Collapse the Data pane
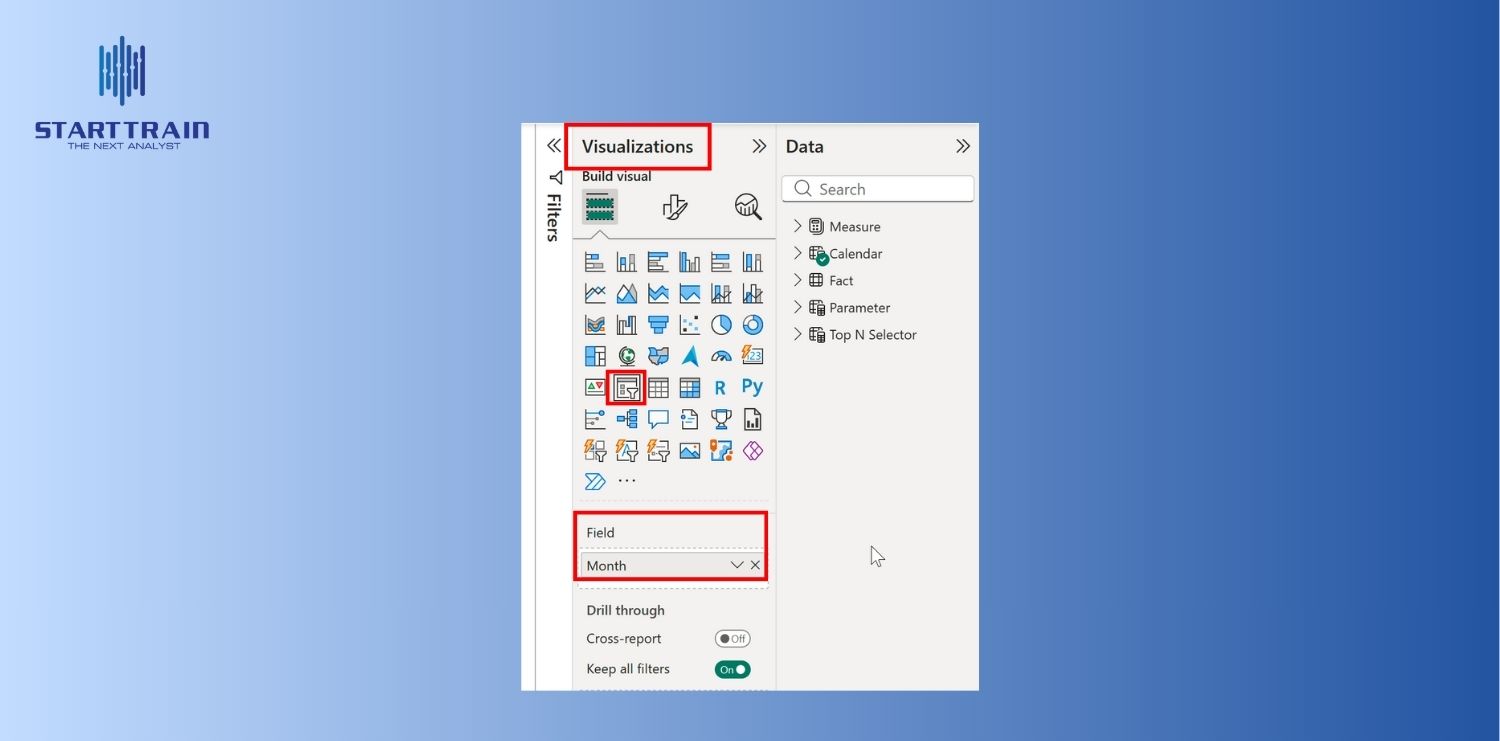Screen dimensions: 1500x741 pyautogui.click(x=962, y=146)
